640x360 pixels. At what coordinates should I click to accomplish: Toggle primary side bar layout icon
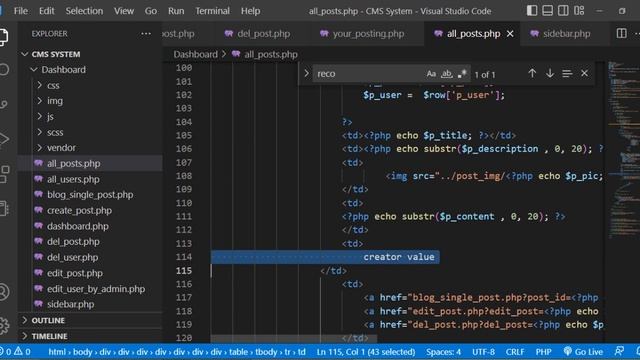coord(531,11)
